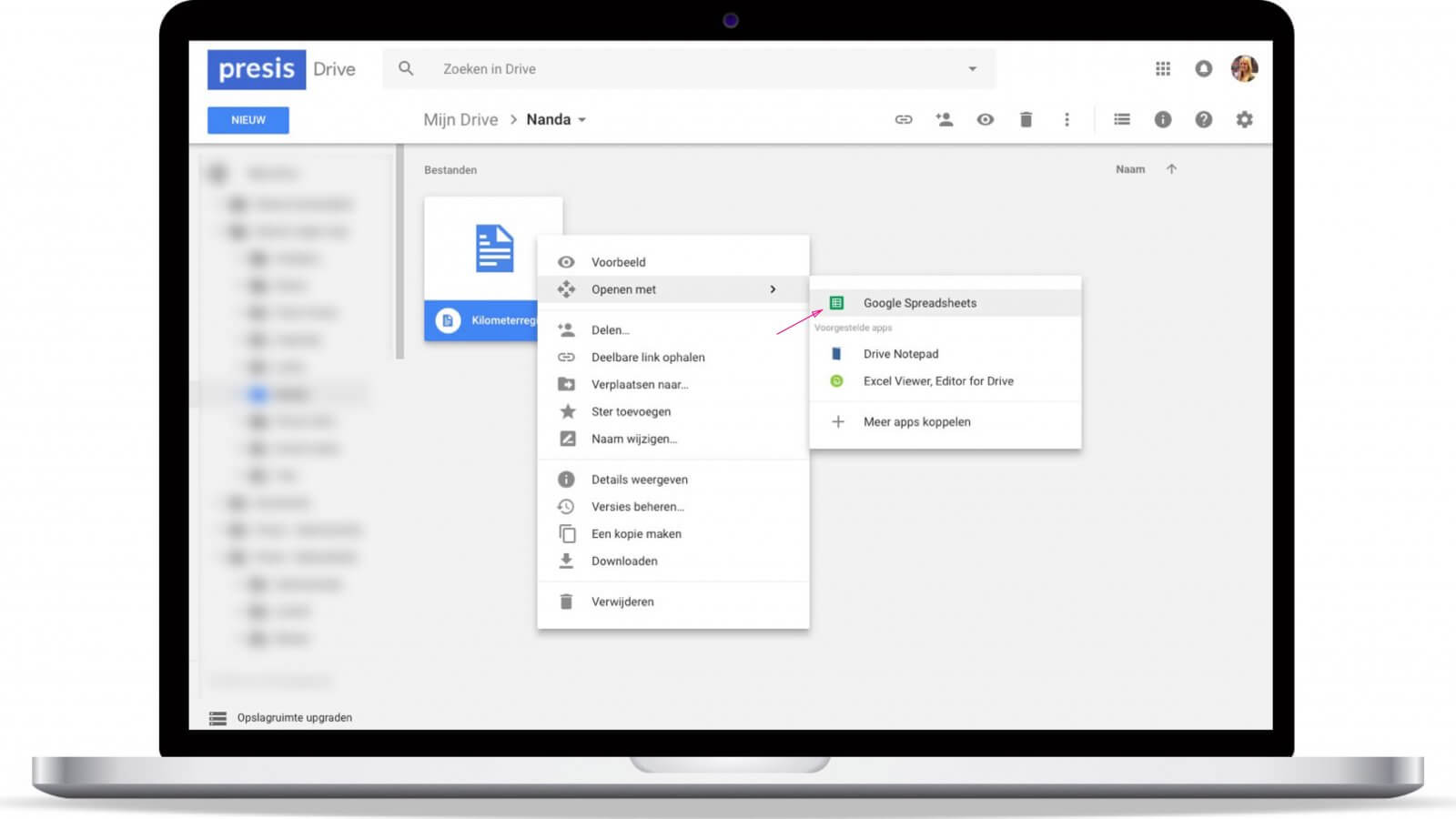Choose Een kopie maken
This screenshot has width=1456, height=819.
click(673, 534)
